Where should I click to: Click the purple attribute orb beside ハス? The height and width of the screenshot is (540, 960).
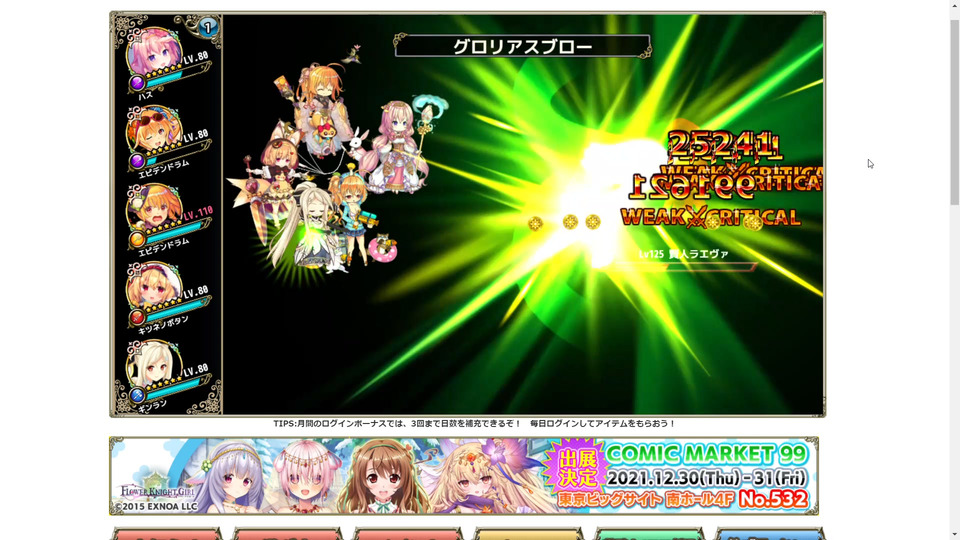coord(137,83)
